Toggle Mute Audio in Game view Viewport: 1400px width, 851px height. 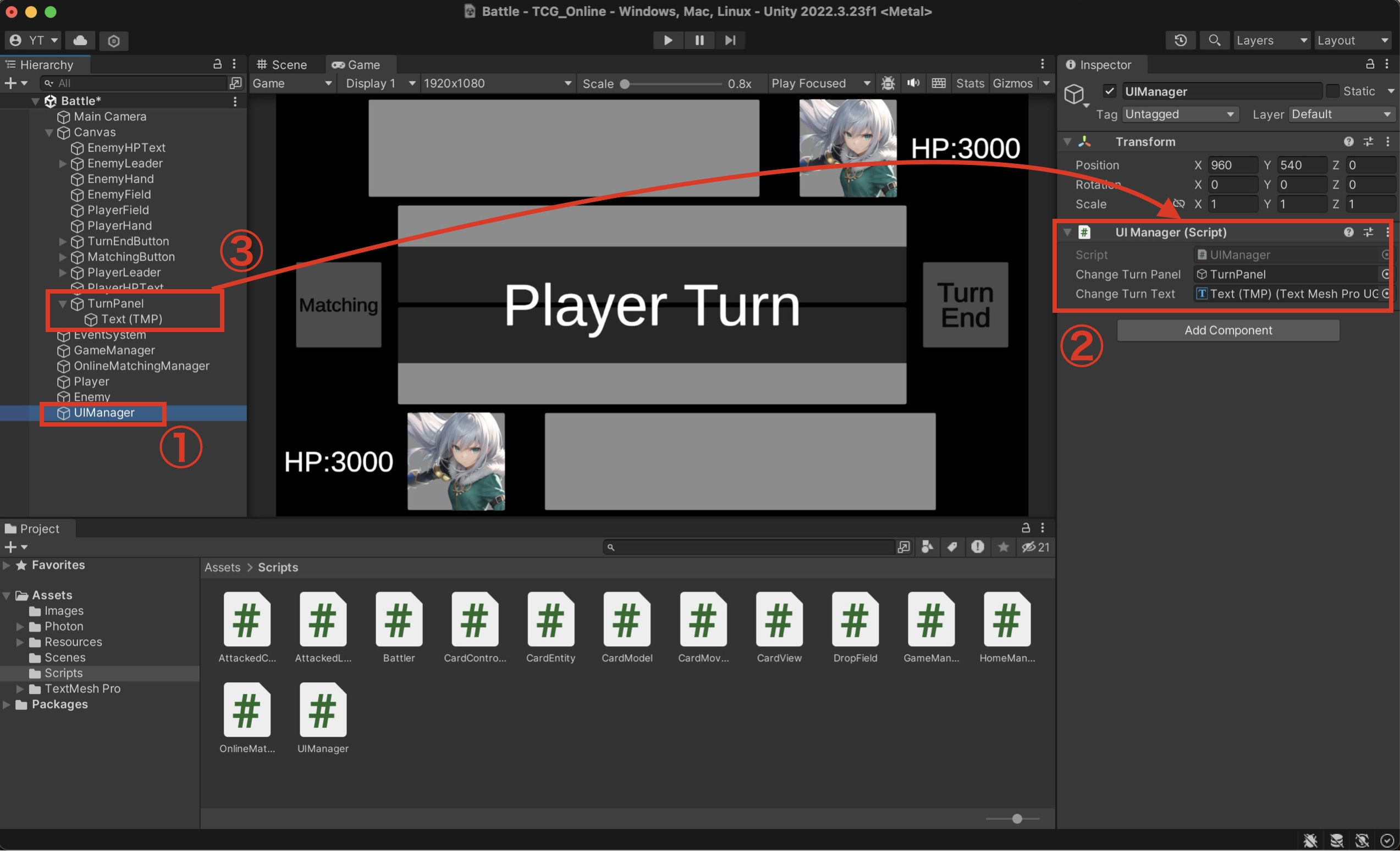pyautogui.click(x=913, y=84)
